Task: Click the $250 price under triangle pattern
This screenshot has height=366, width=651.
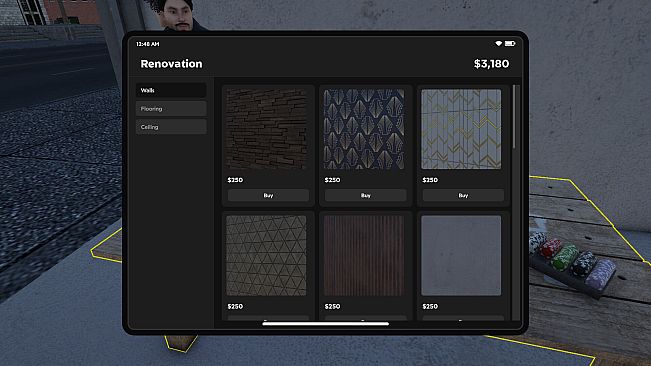Action: [235, 306]
